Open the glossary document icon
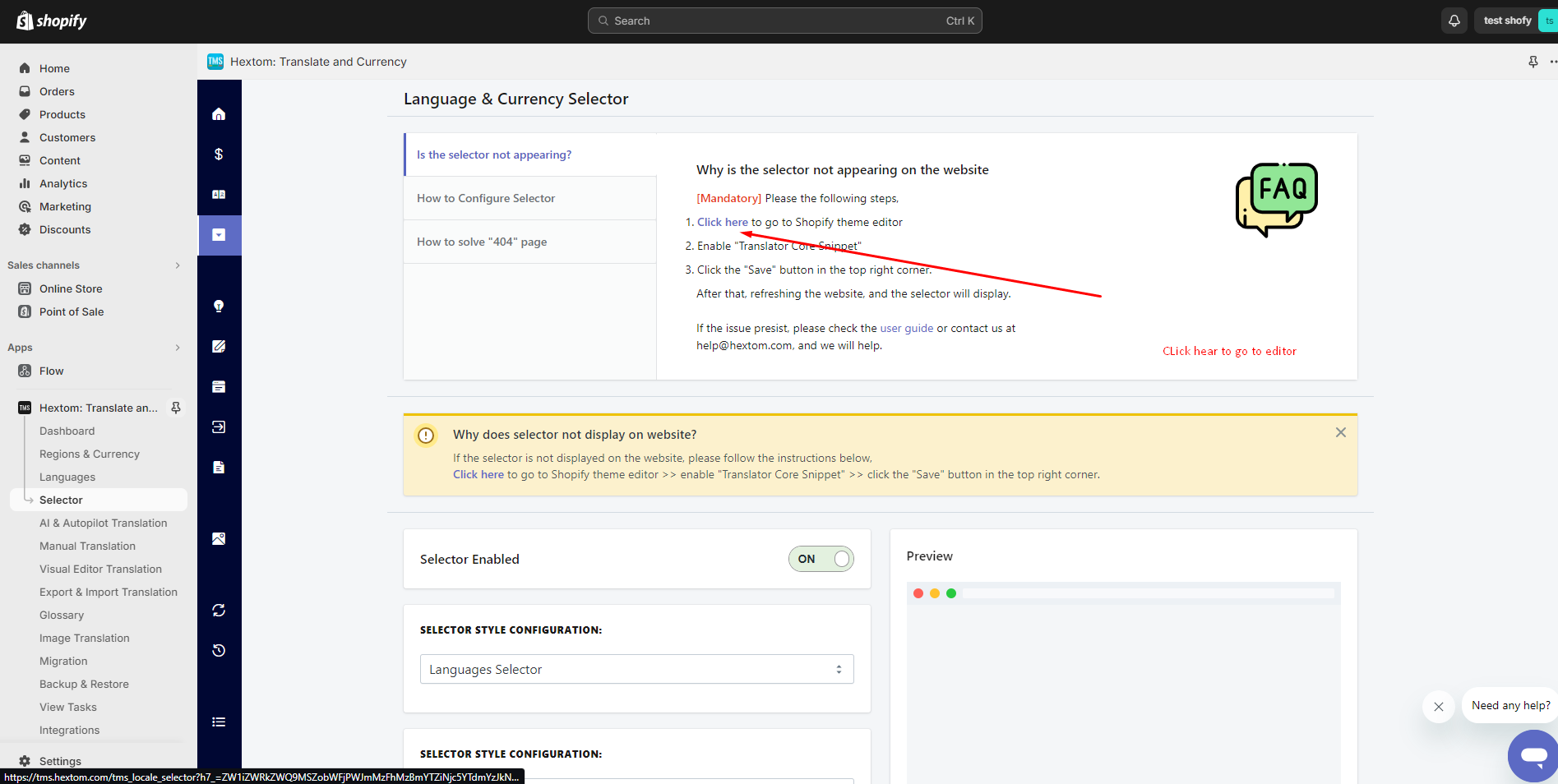The image size is (1558, 784). [x=219, y=468]
